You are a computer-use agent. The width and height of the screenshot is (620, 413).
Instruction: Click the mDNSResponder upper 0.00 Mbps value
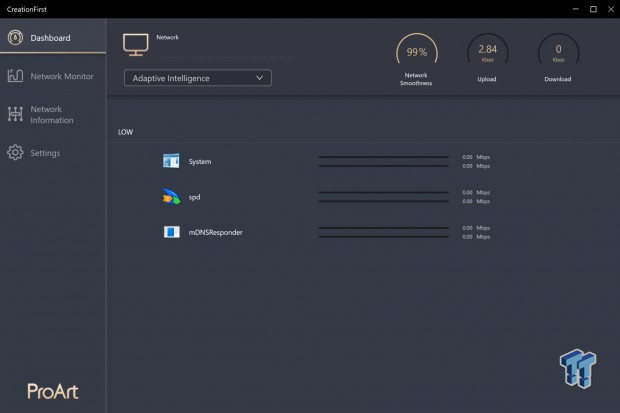[x=476, y=228]
